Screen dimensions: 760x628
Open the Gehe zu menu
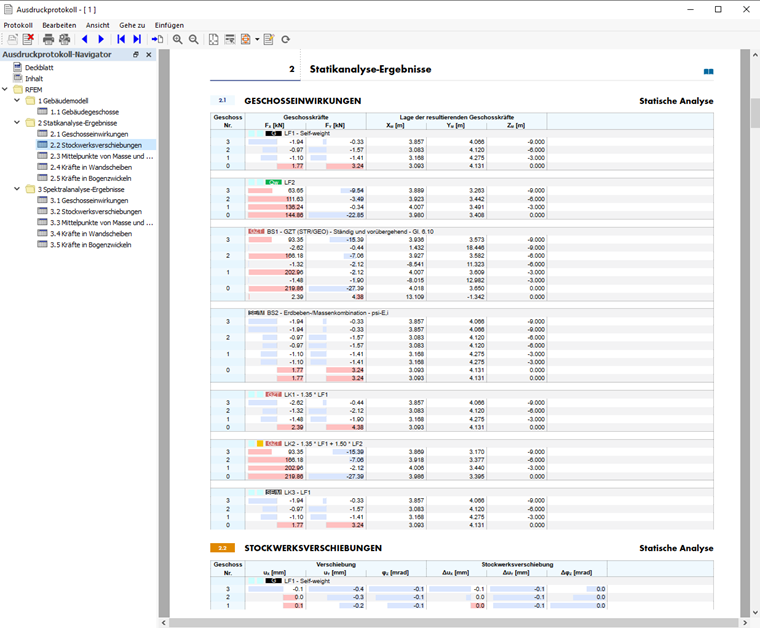click(132, 25)
